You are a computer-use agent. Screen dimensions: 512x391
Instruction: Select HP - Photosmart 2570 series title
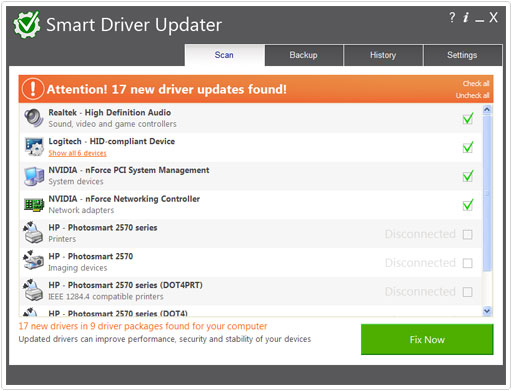pos(103,228)
